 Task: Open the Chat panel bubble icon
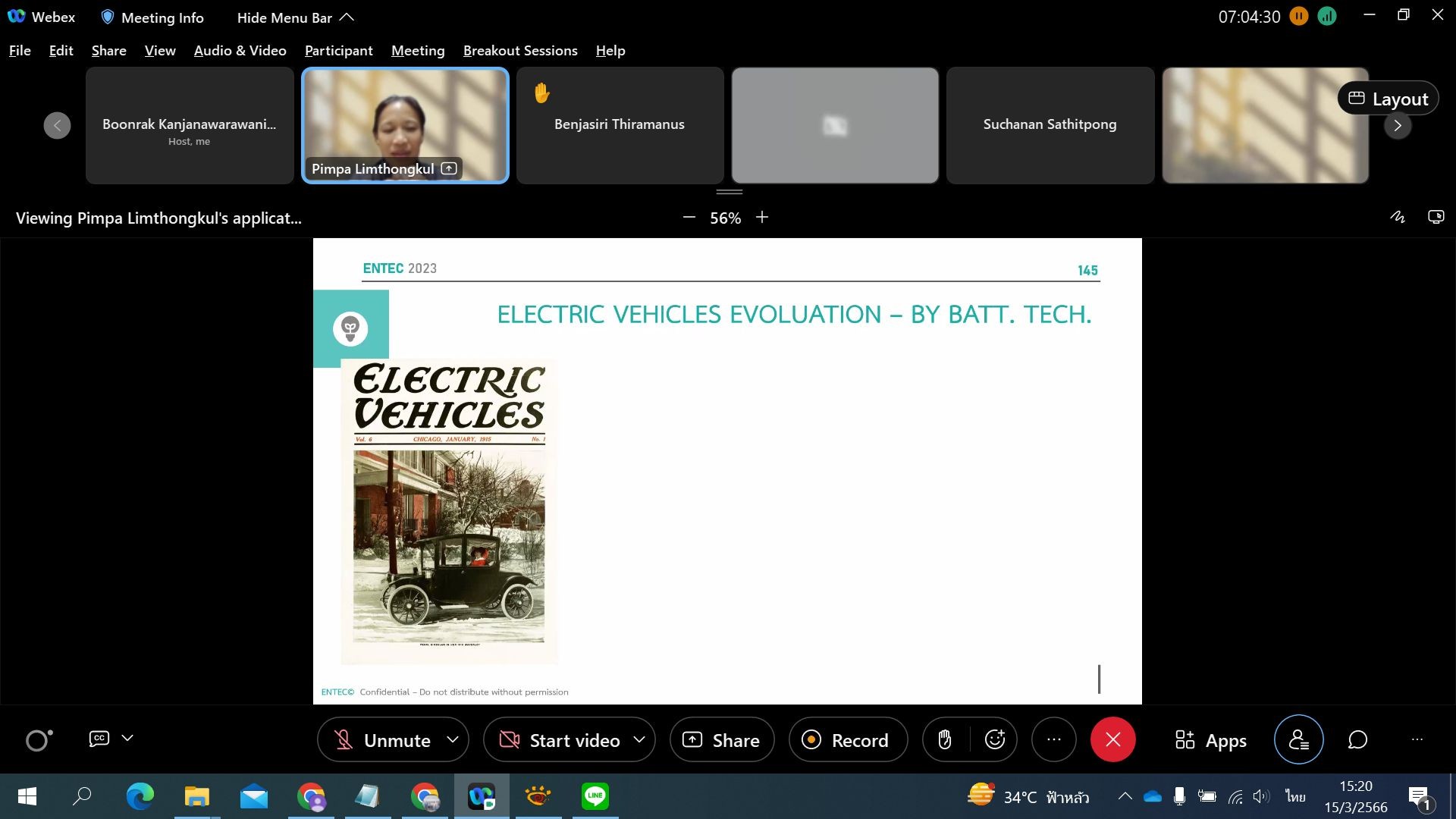pyautogui.click(x=1357, y=739)
